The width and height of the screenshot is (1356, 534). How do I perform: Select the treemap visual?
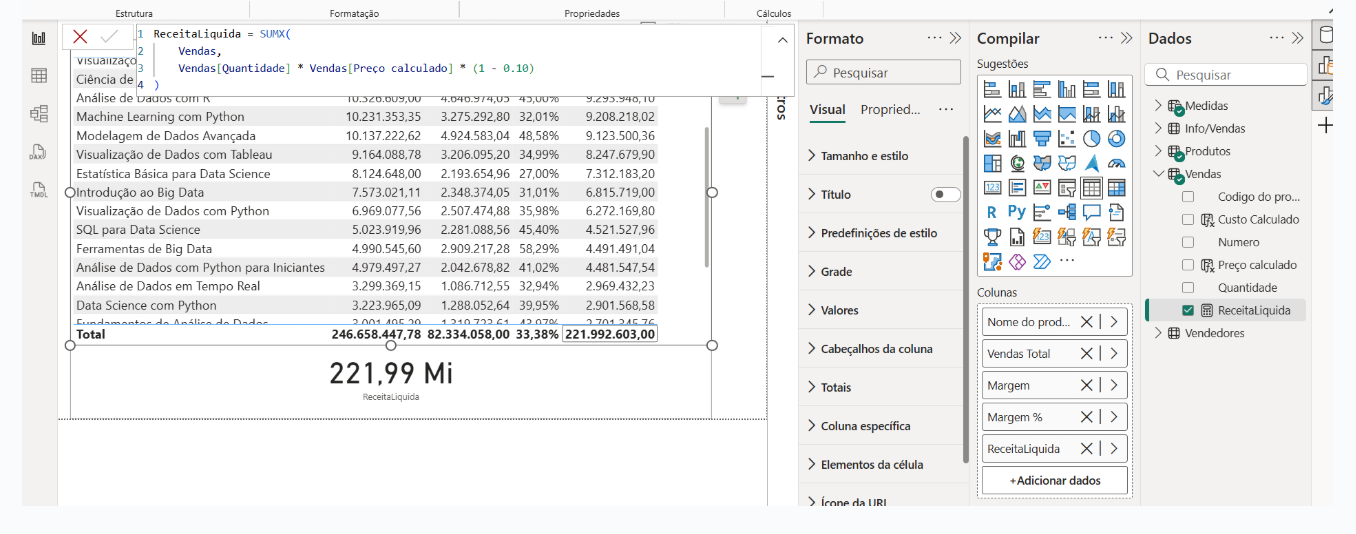(x=993, y=163)
